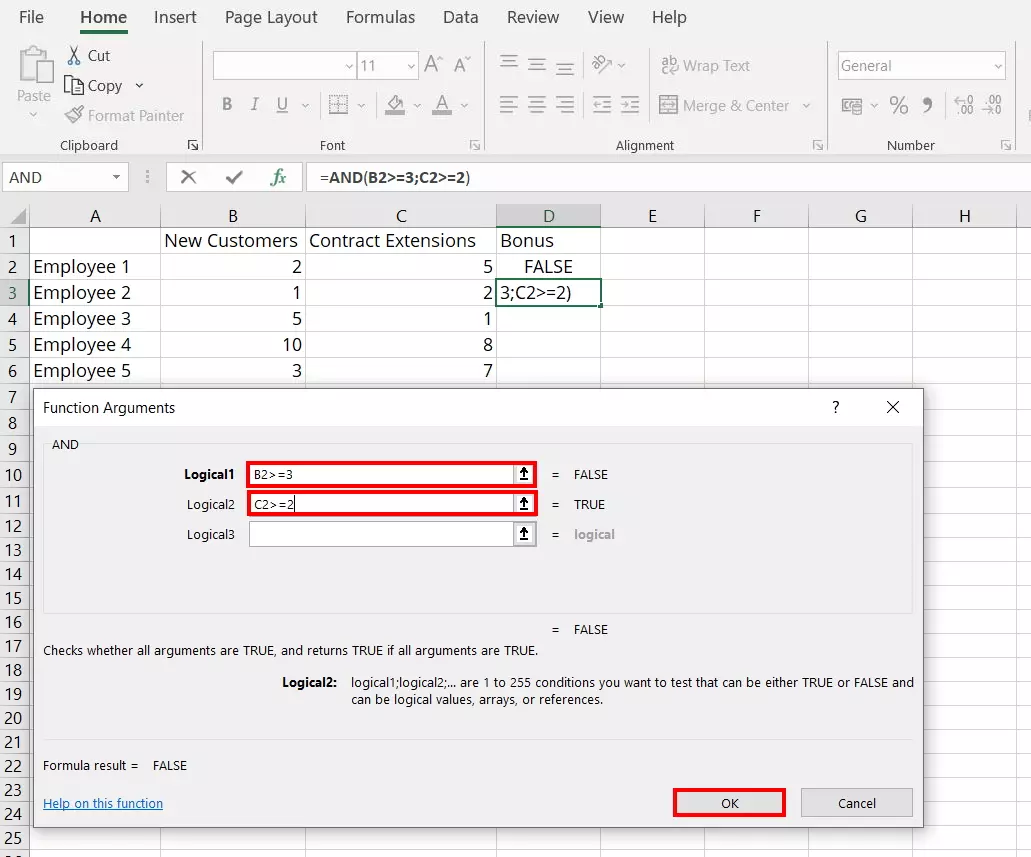Open Help on this function link
The image size is (1031, 857).
point(103,803)
